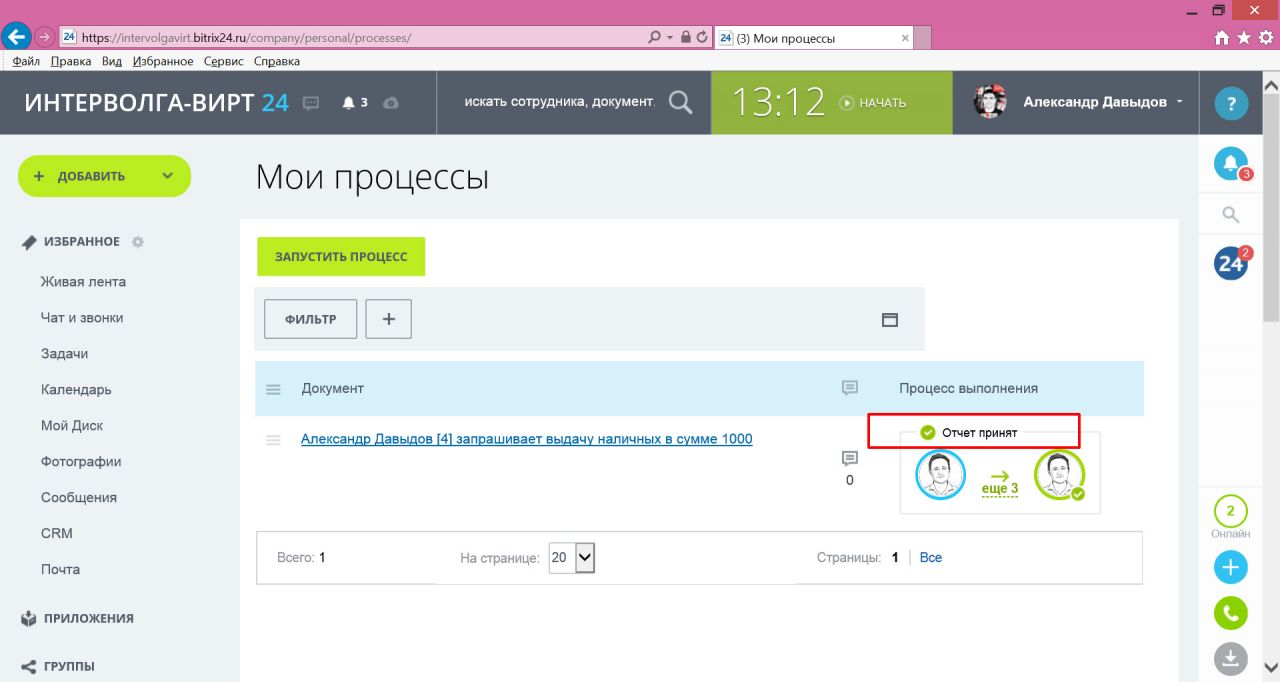Open the ФИЛЬТР button
1280x682 pixels.
[x=311, y=319]
